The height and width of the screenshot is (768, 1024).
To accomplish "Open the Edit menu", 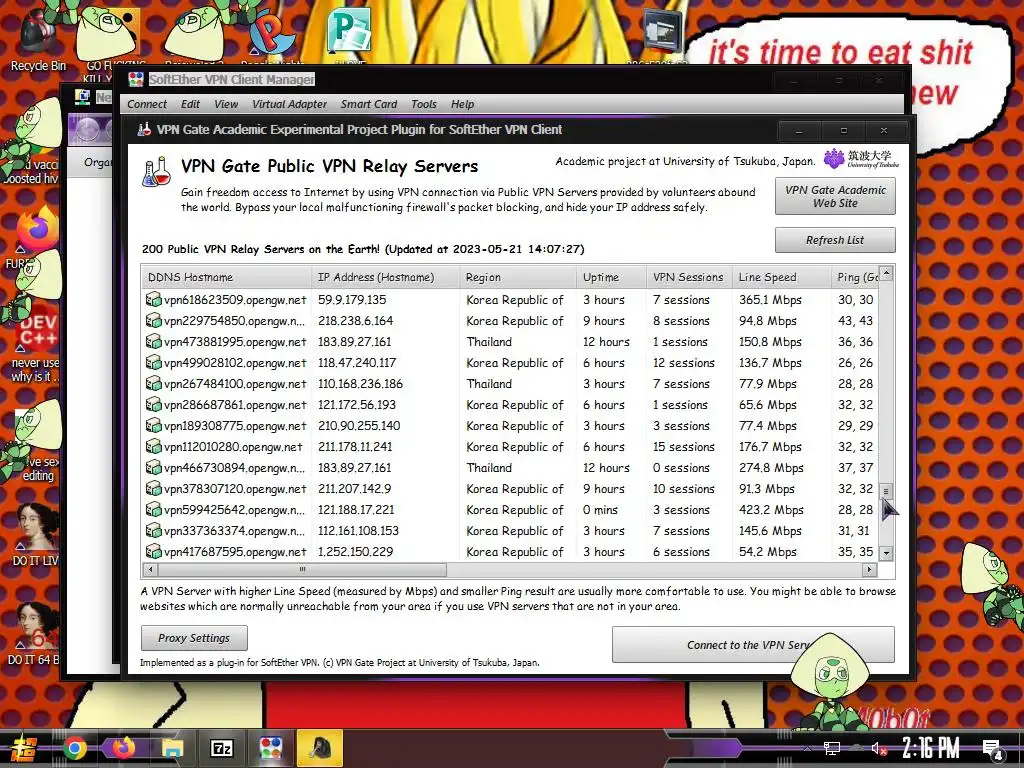I will pos(190,104).
